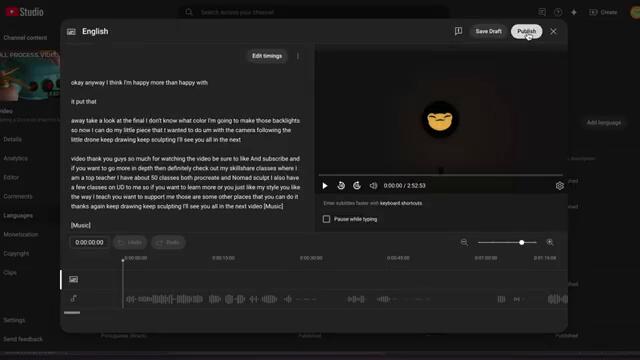Open the keyboard shortcuts link

(401, 203)
